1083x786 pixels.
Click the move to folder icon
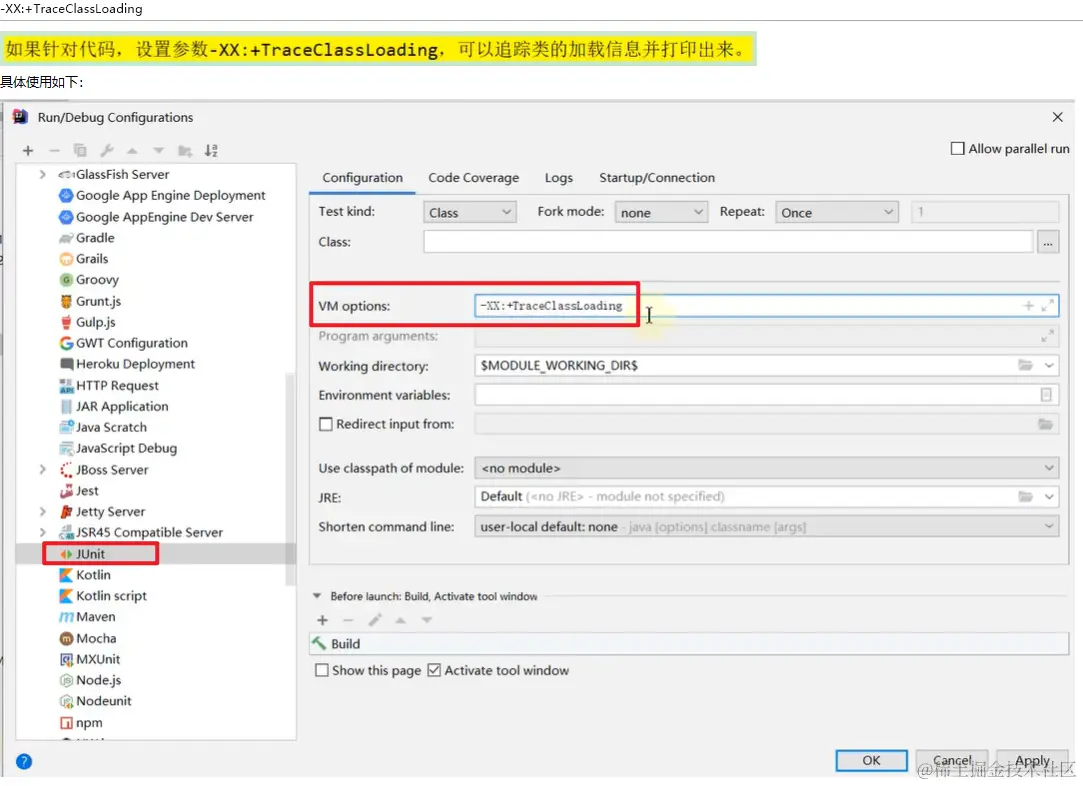pos(185,151)
